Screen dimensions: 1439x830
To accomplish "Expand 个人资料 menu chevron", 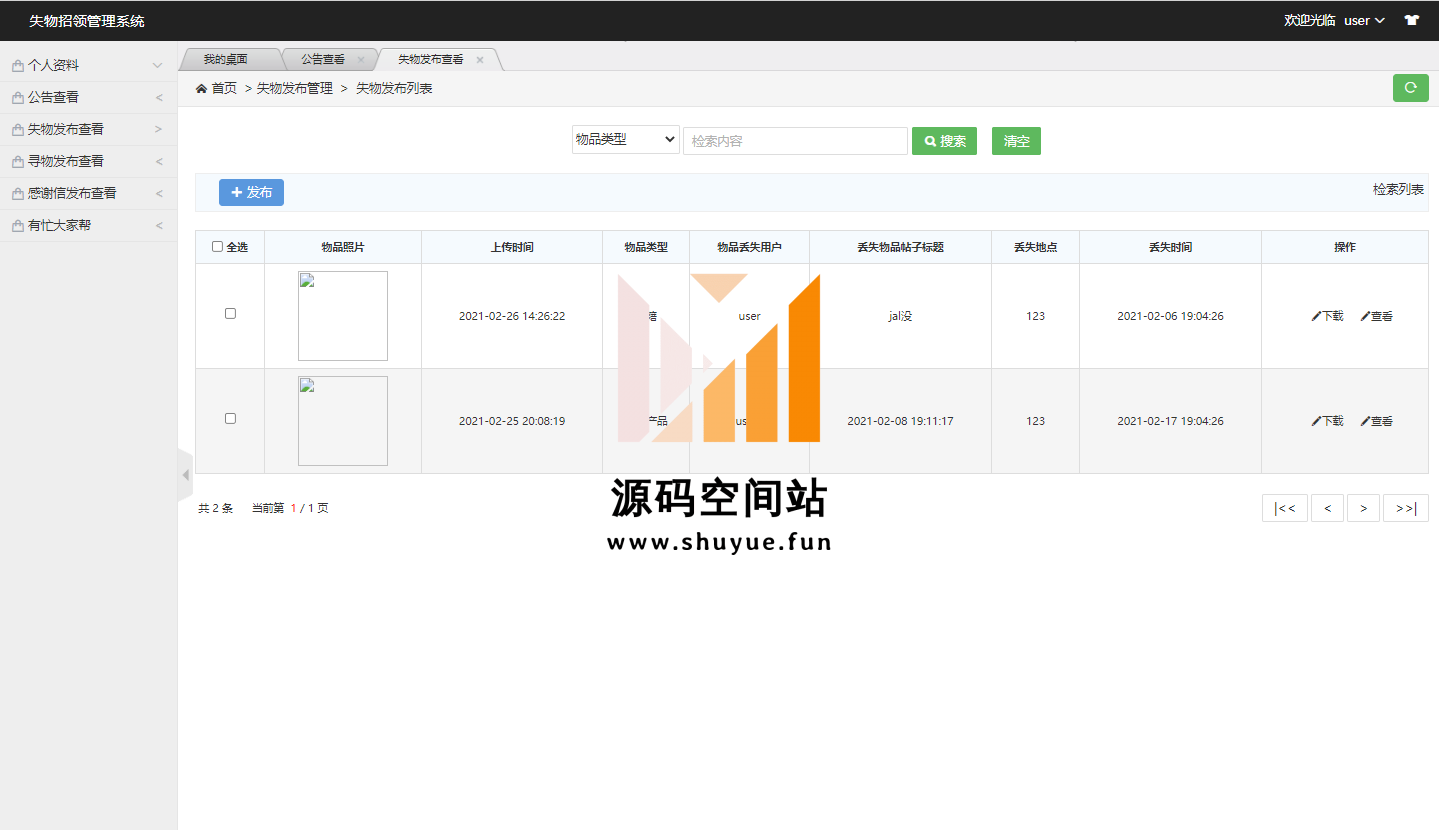I will (157, 66).
